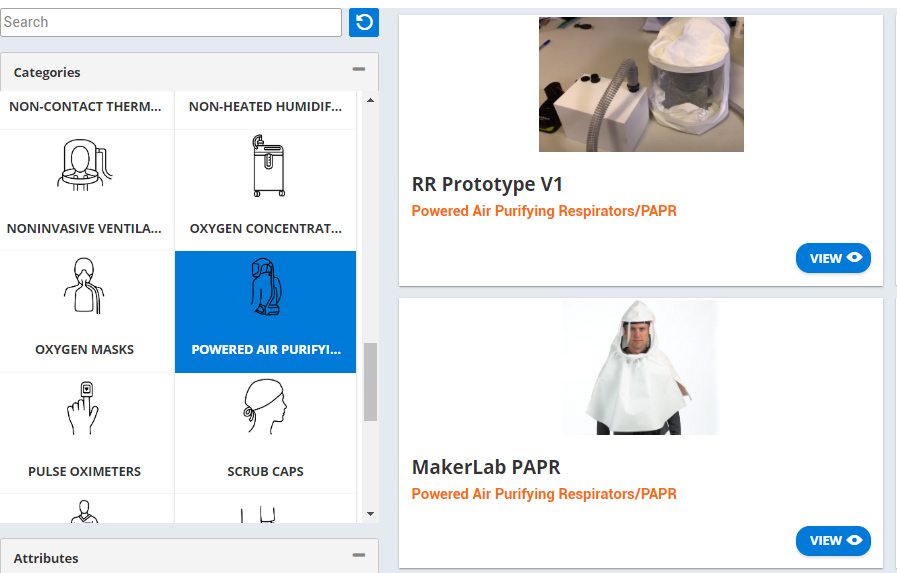Click the SCRUB CAPS label
The width and height of the screenshot is (897, 573).
(265, 472)
